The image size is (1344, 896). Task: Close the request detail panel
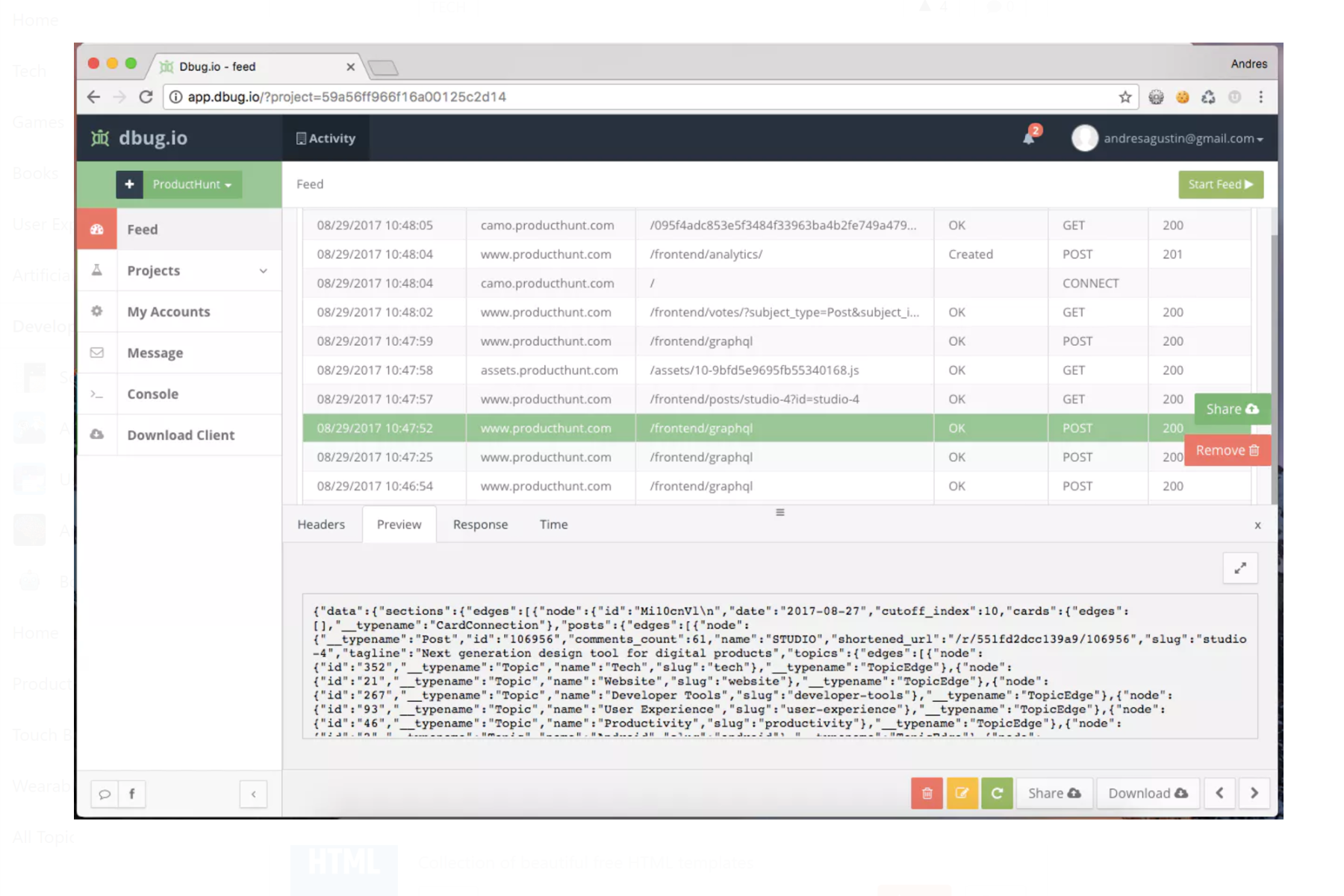click(1257, 525)
